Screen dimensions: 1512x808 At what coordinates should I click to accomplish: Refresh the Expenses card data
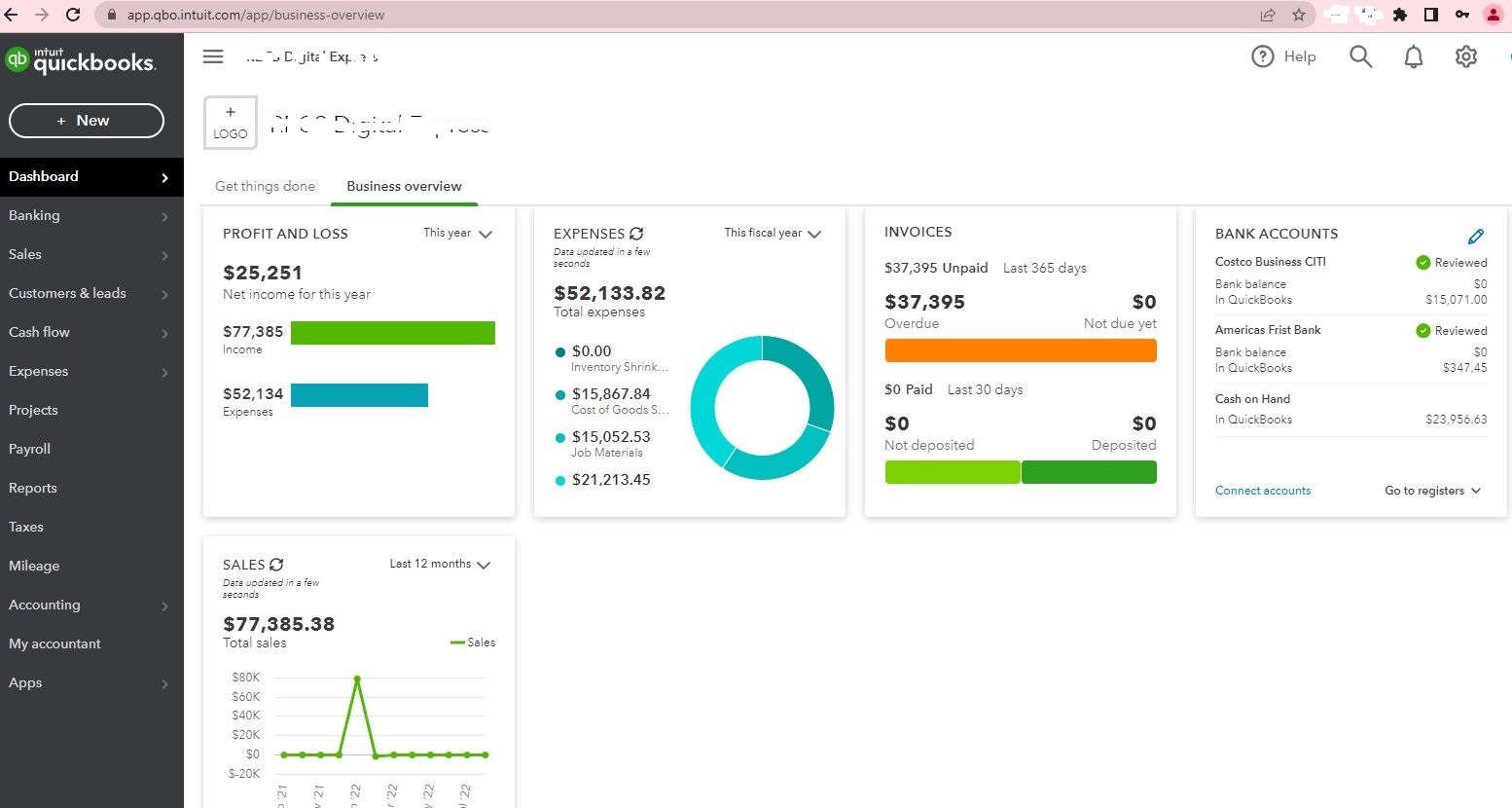click(636, 234)
